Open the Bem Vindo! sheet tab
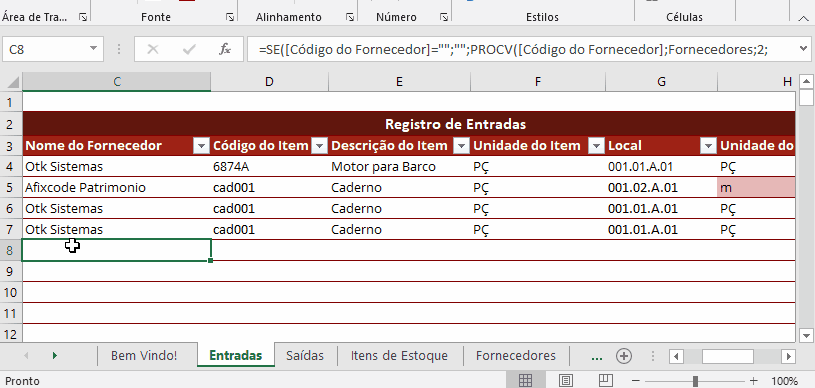The width and height of the screenshot is (815, 388). coord(144,356)
